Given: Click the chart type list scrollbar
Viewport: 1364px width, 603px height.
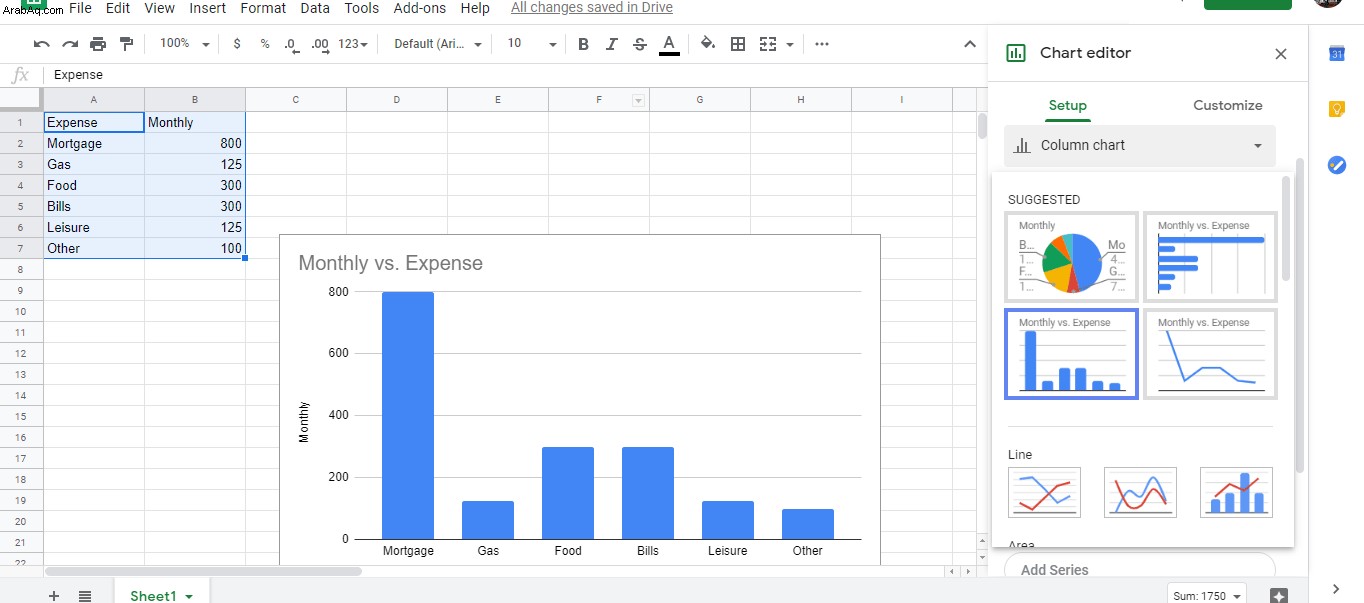Looking at the screenshot, I should [x=1286, y=230].
